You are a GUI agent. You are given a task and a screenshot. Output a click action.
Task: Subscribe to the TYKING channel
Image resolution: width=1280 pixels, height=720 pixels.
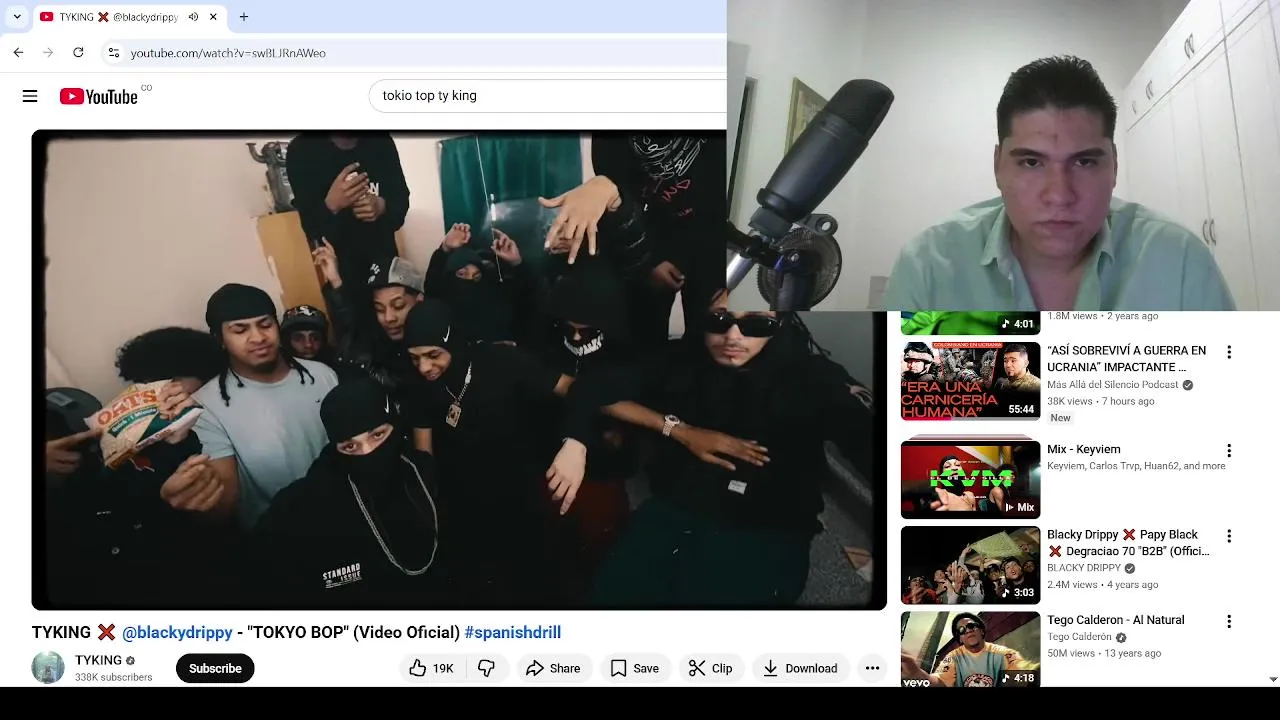coord(215,668)
